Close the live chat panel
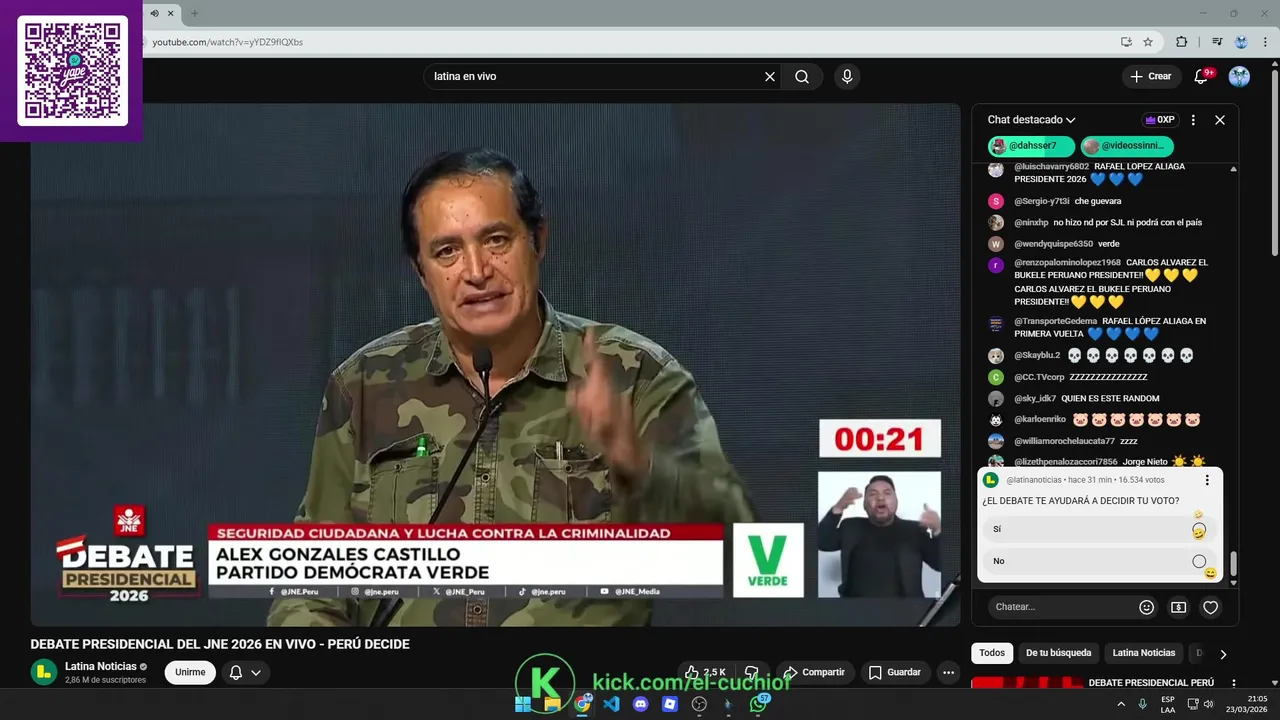1280x720 pixels. tap(1220, 120)
